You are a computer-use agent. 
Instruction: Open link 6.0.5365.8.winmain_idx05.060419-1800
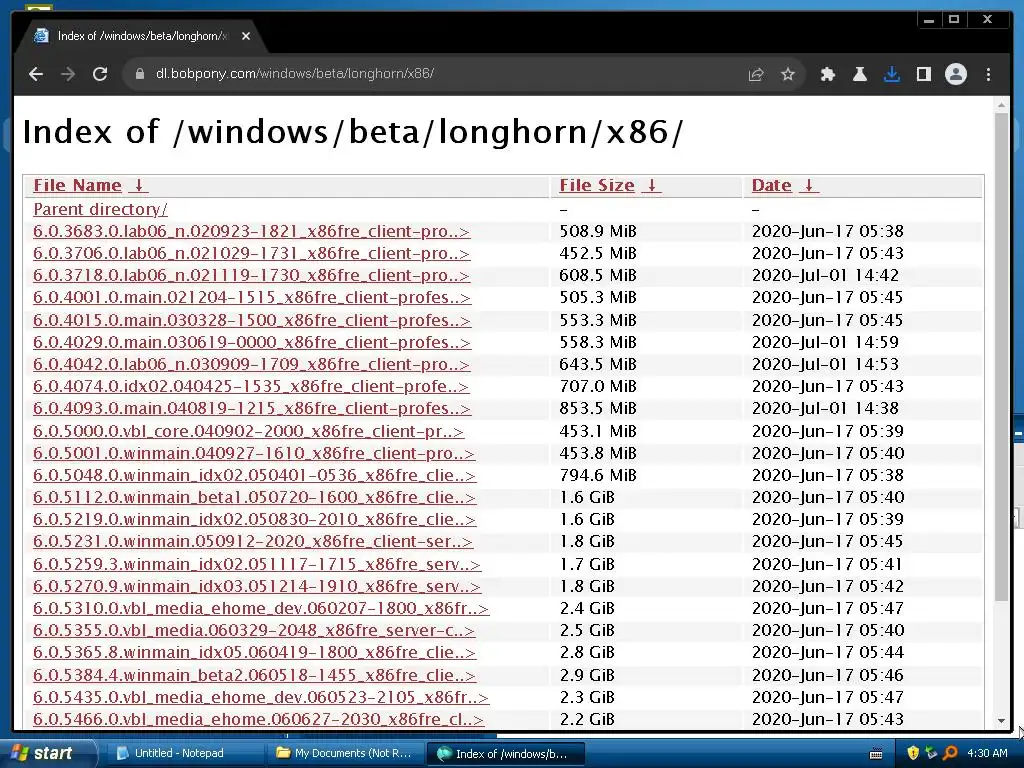(x=255, y=653)
